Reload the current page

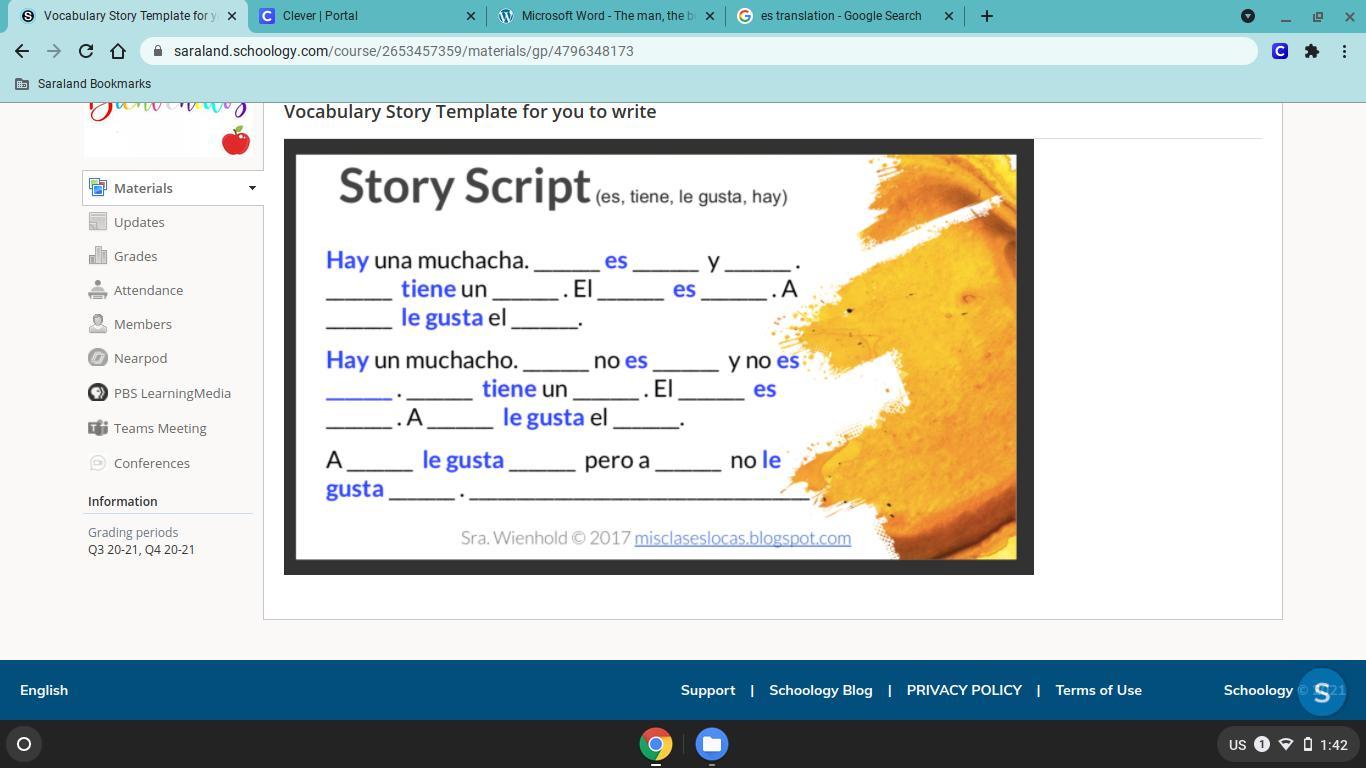pyautogui.click(x=86, y=51)
